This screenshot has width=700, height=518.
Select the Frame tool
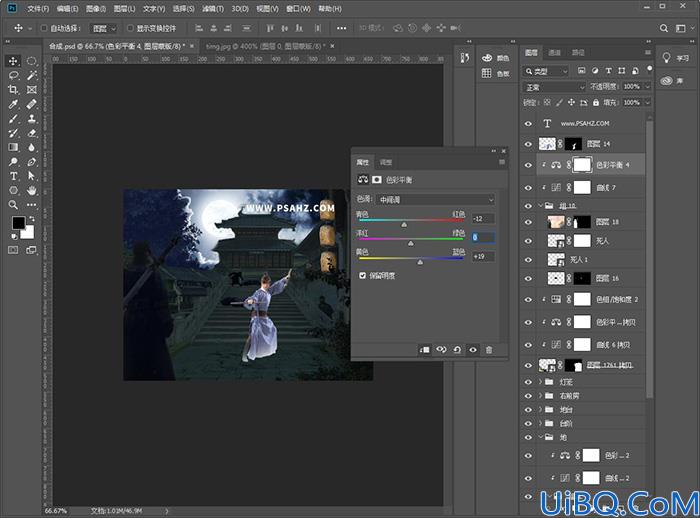[32, 90]
